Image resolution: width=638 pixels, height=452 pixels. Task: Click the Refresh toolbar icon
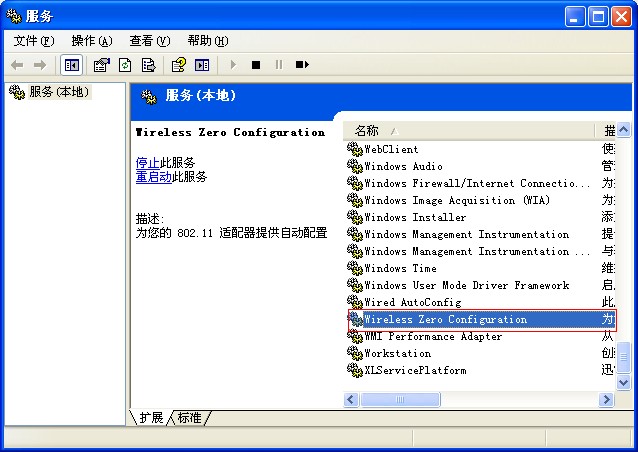(x=125, y=65)
